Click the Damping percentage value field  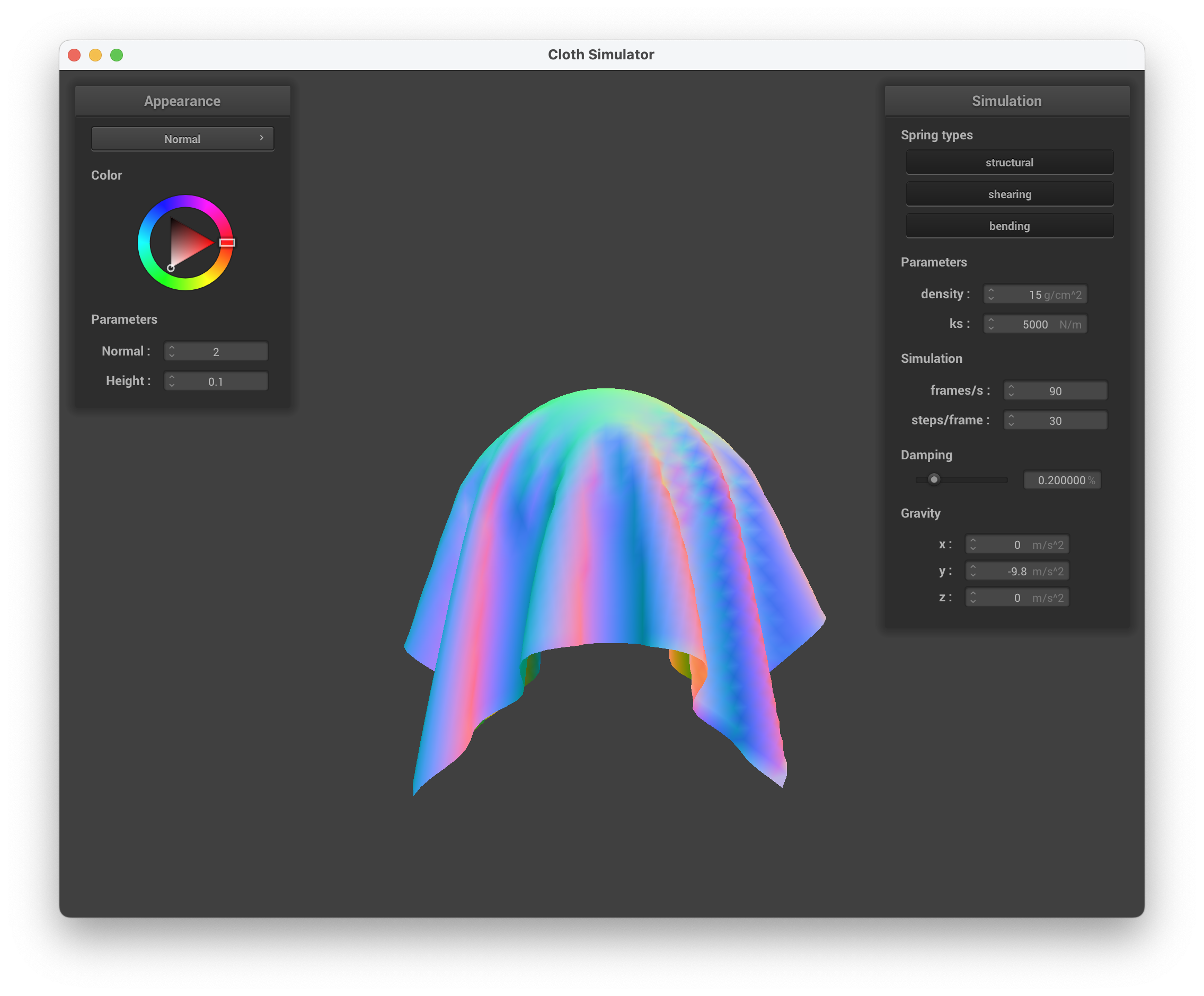point(1061,480)
